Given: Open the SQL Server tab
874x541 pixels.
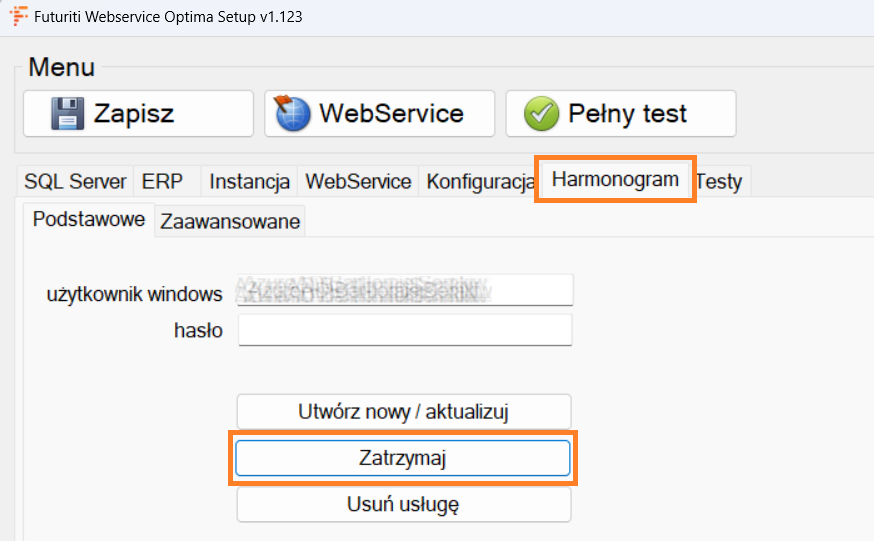Looking at the screenshot, I should point(75,181).
